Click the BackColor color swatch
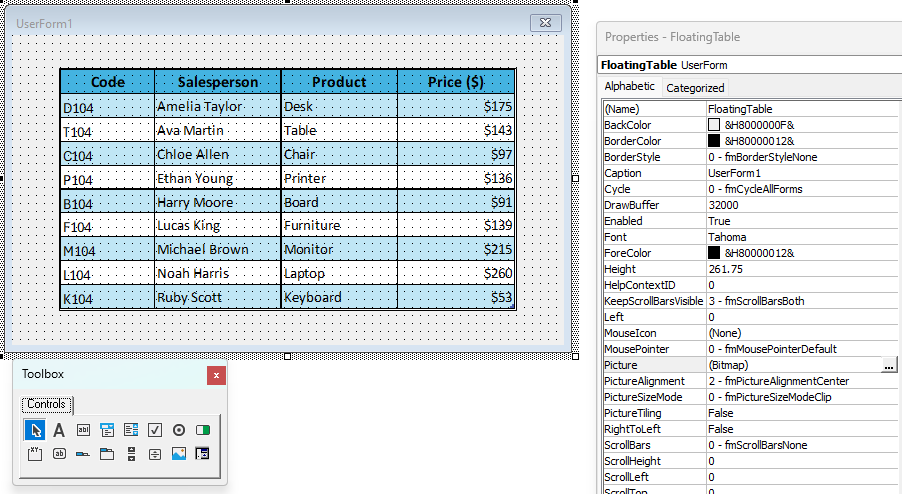Image resolution: width=902 pixels, height=494 pixels. pyautogui.click(x=714, y=125)
